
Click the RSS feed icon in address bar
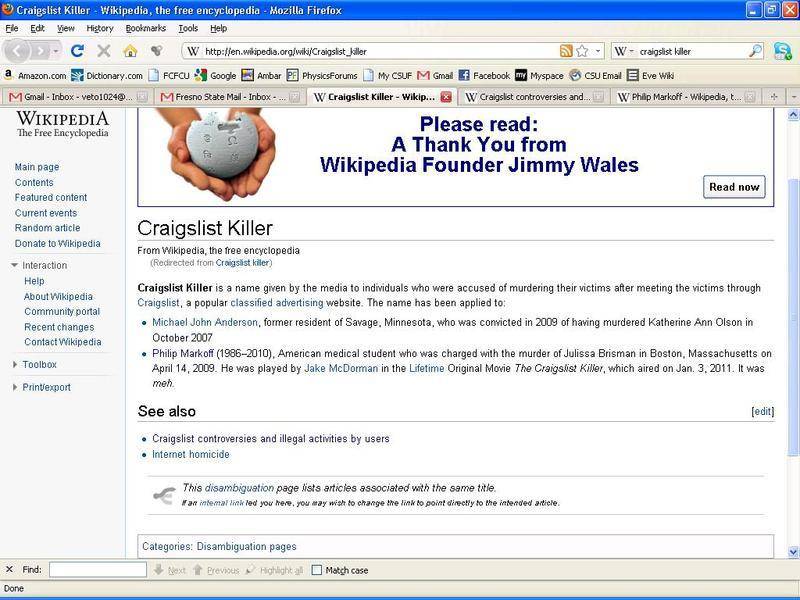(566, 51)
